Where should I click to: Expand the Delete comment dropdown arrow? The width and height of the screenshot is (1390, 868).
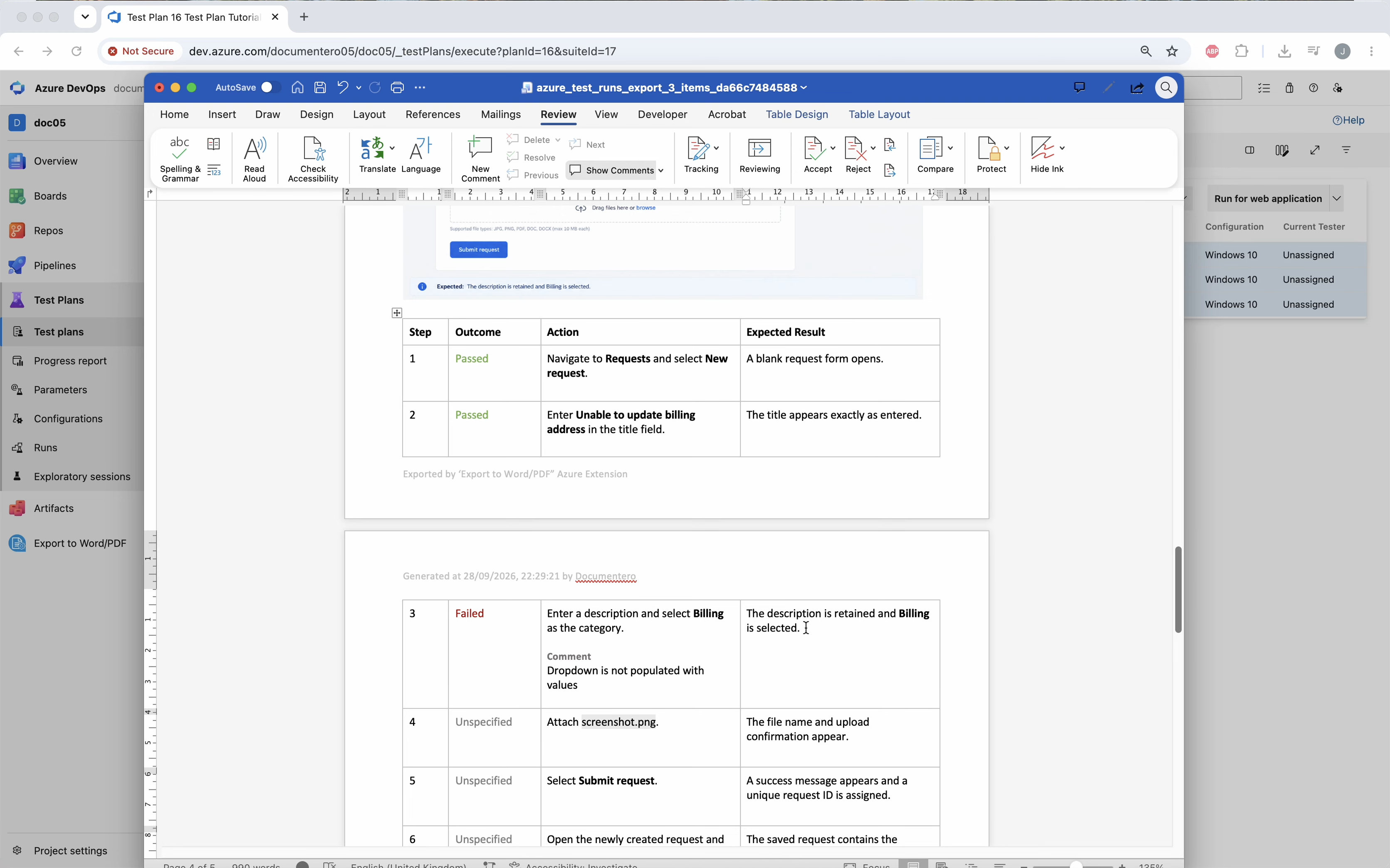pos(558,140)
